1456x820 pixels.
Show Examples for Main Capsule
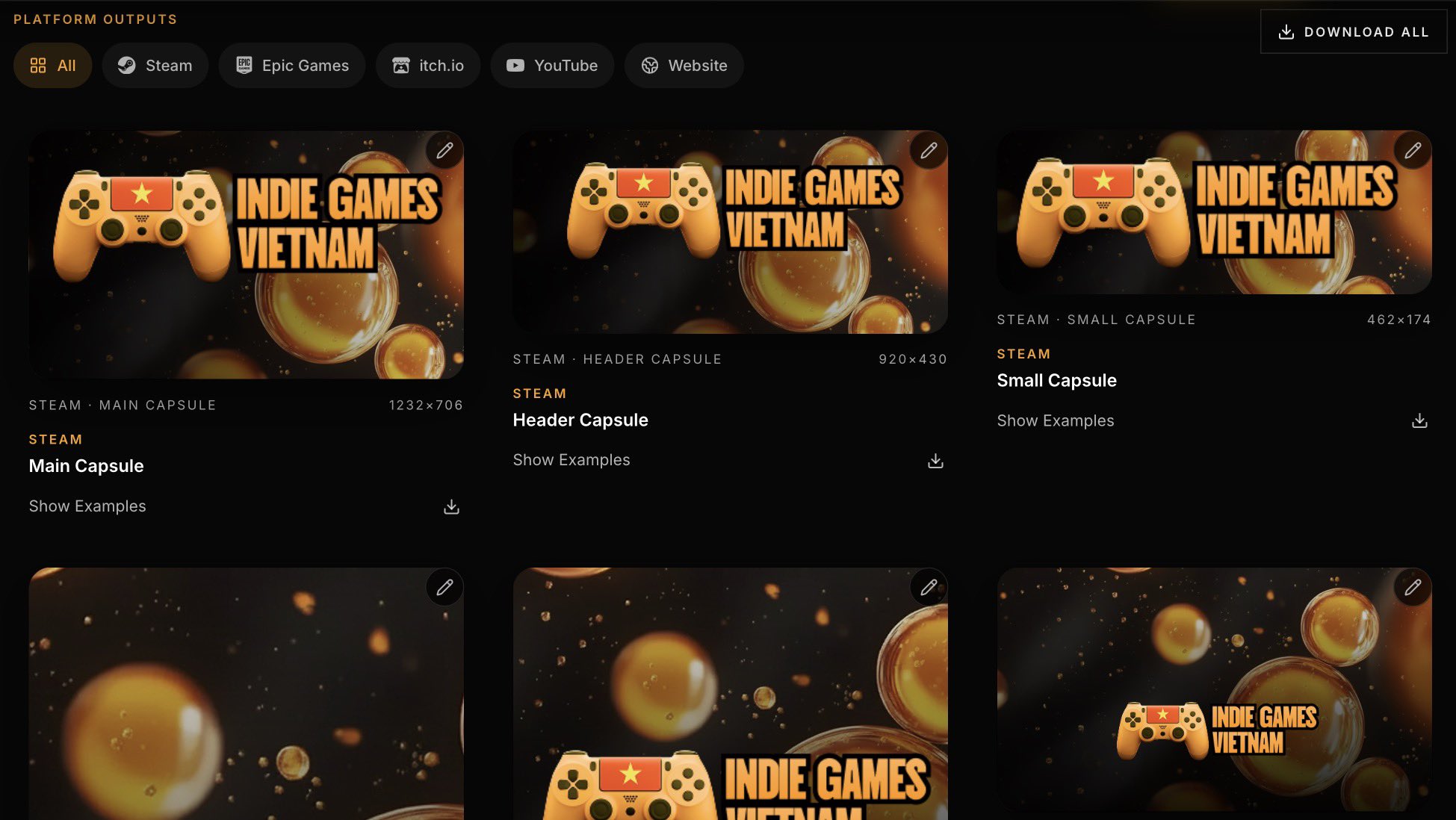tap(87, 506)
